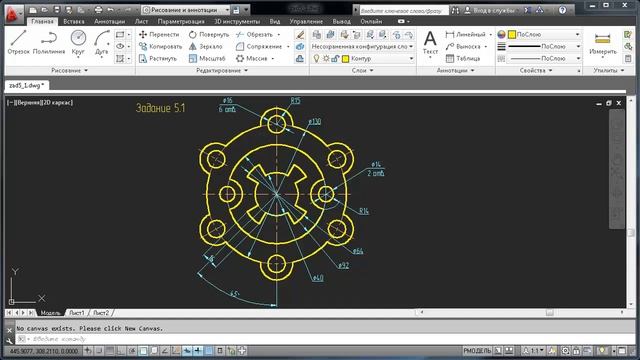This screenshot has width=640, height=360.
Task: Toggle grid display in status bar
Action: tap(110, 351)
